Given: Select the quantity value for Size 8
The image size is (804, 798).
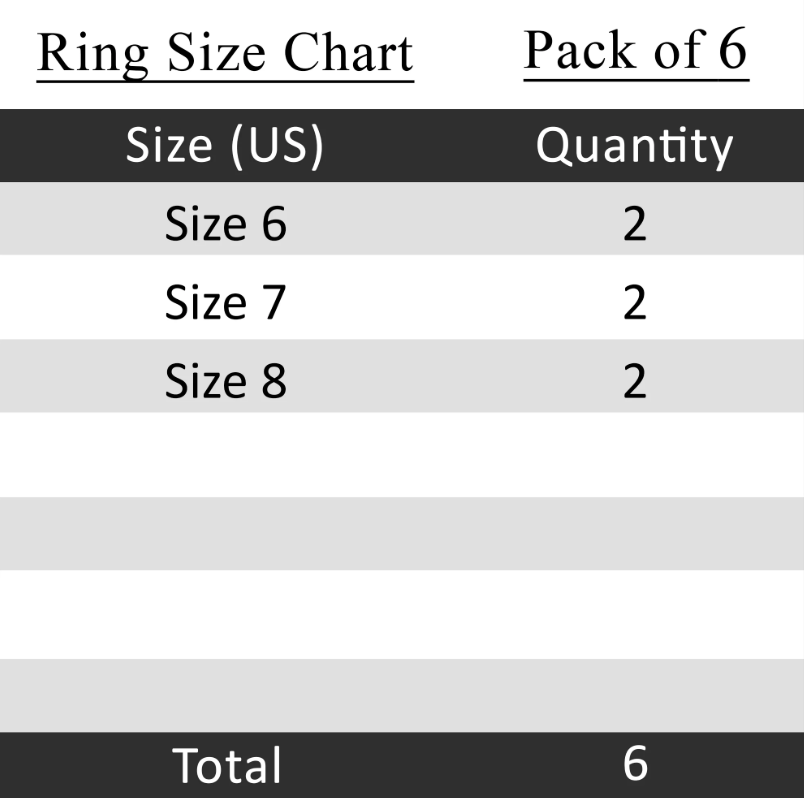Looking at the screenshot, I should [634, 380].
